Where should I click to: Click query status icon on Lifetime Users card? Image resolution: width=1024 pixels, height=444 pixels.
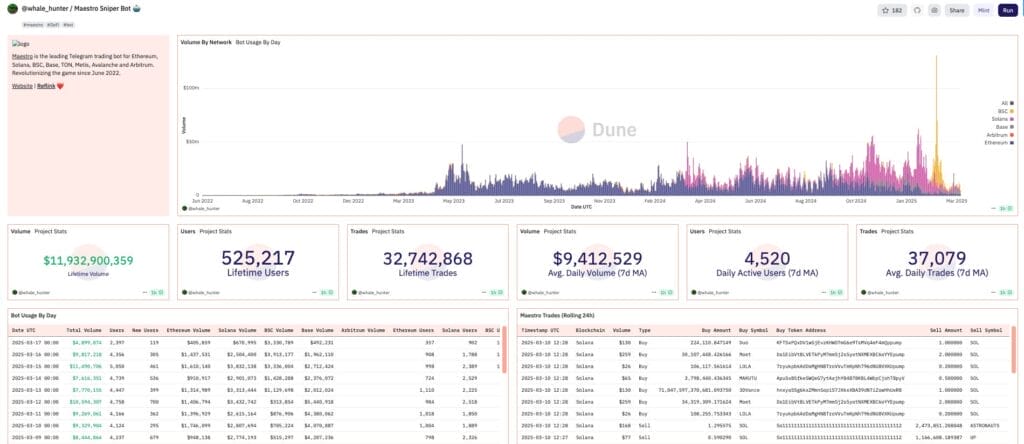click(326, 293)
